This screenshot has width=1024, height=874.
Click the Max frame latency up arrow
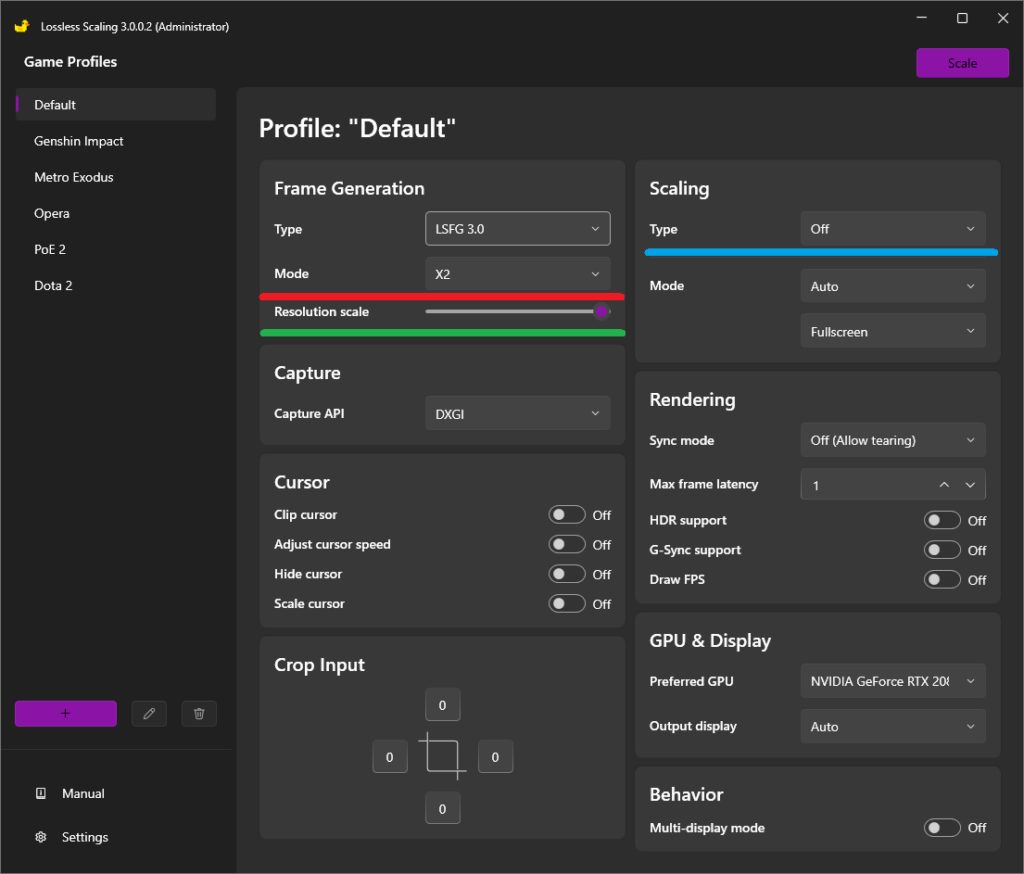point(944,485)
